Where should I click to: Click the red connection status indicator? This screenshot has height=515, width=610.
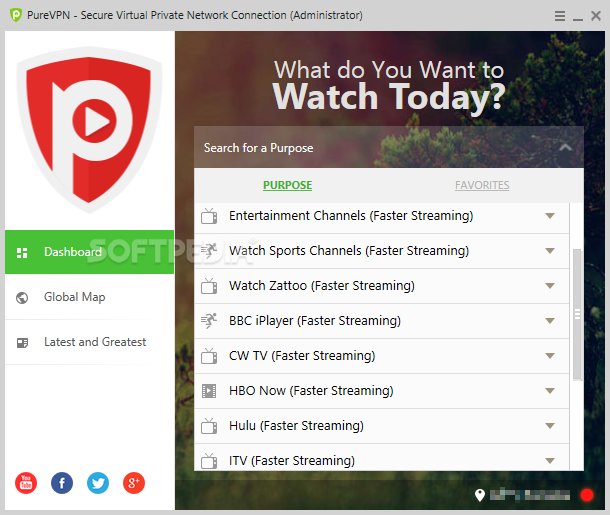point(587,495)
